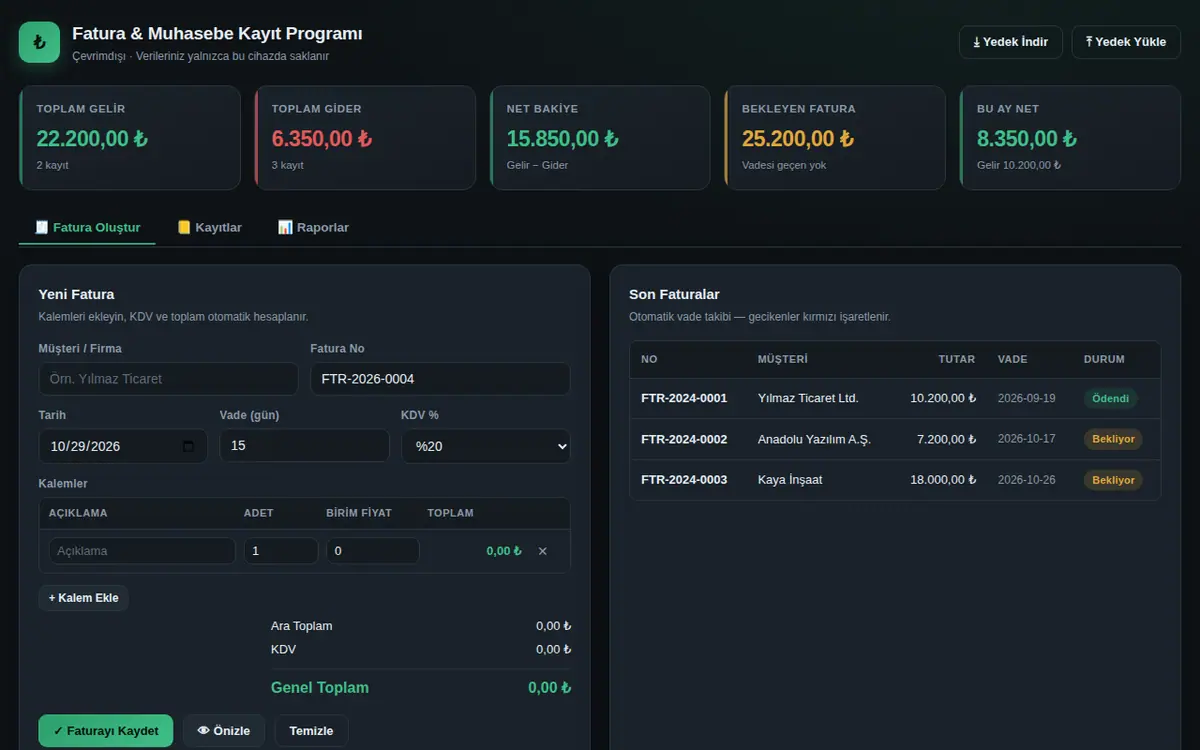Edit the Fatura No field
1200x750 pixels.
coord(440,379)
